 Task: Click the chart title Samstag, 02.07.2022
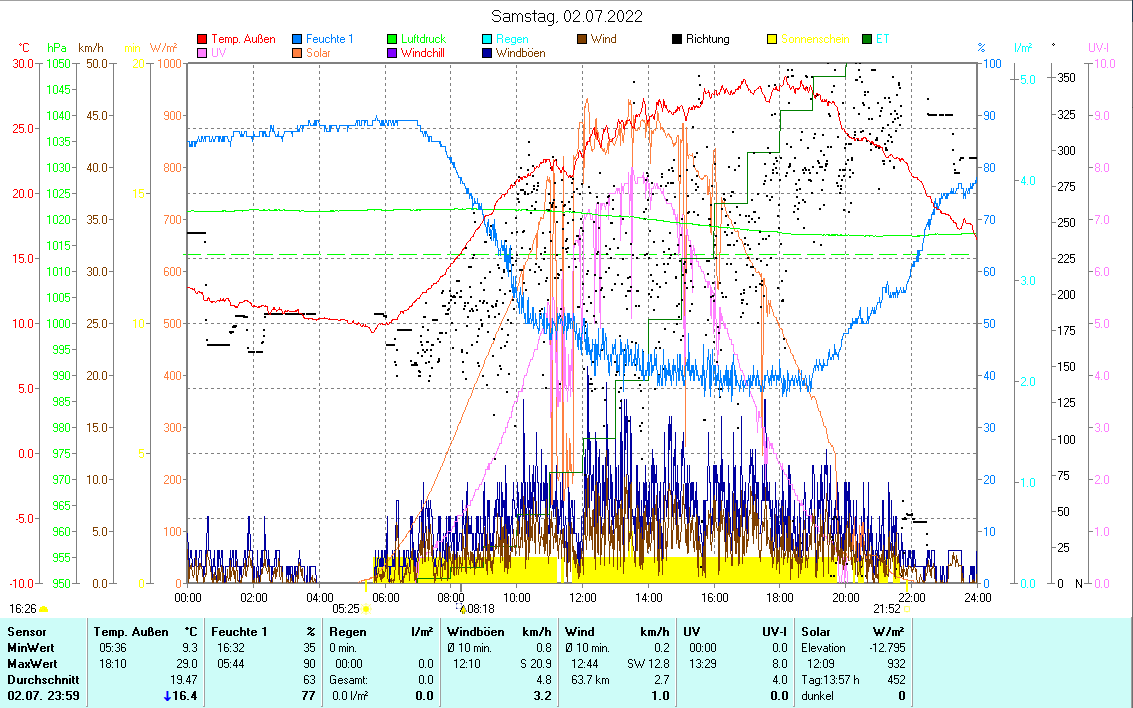[x=566, y=16]
